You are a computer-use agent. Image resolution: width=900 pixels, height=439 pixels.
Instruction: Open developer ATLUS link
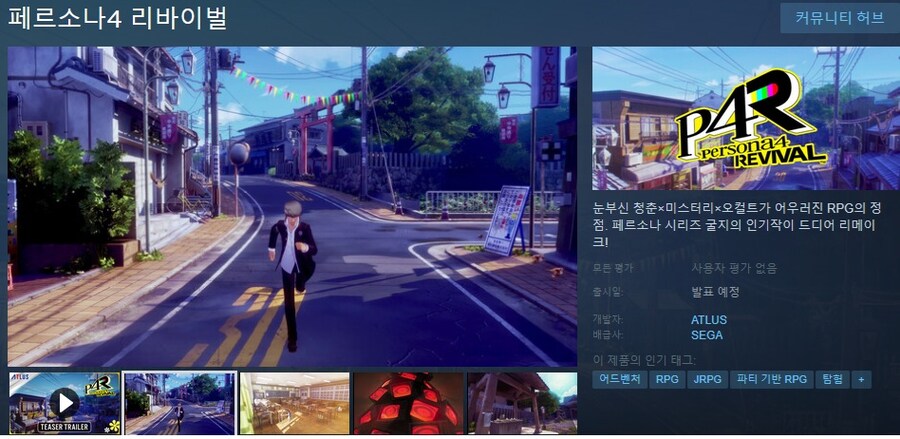(x=709, y=320)
